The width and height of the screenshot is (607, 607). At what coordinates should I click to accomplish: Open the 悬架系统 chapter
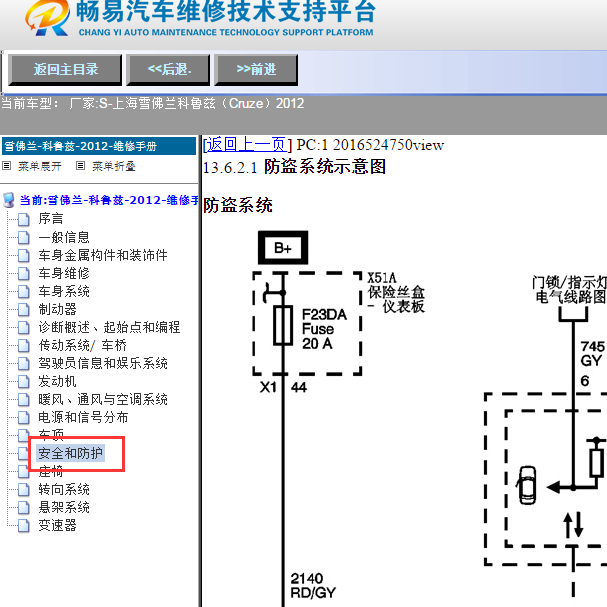pyautogui.click(x=64, y=507)
